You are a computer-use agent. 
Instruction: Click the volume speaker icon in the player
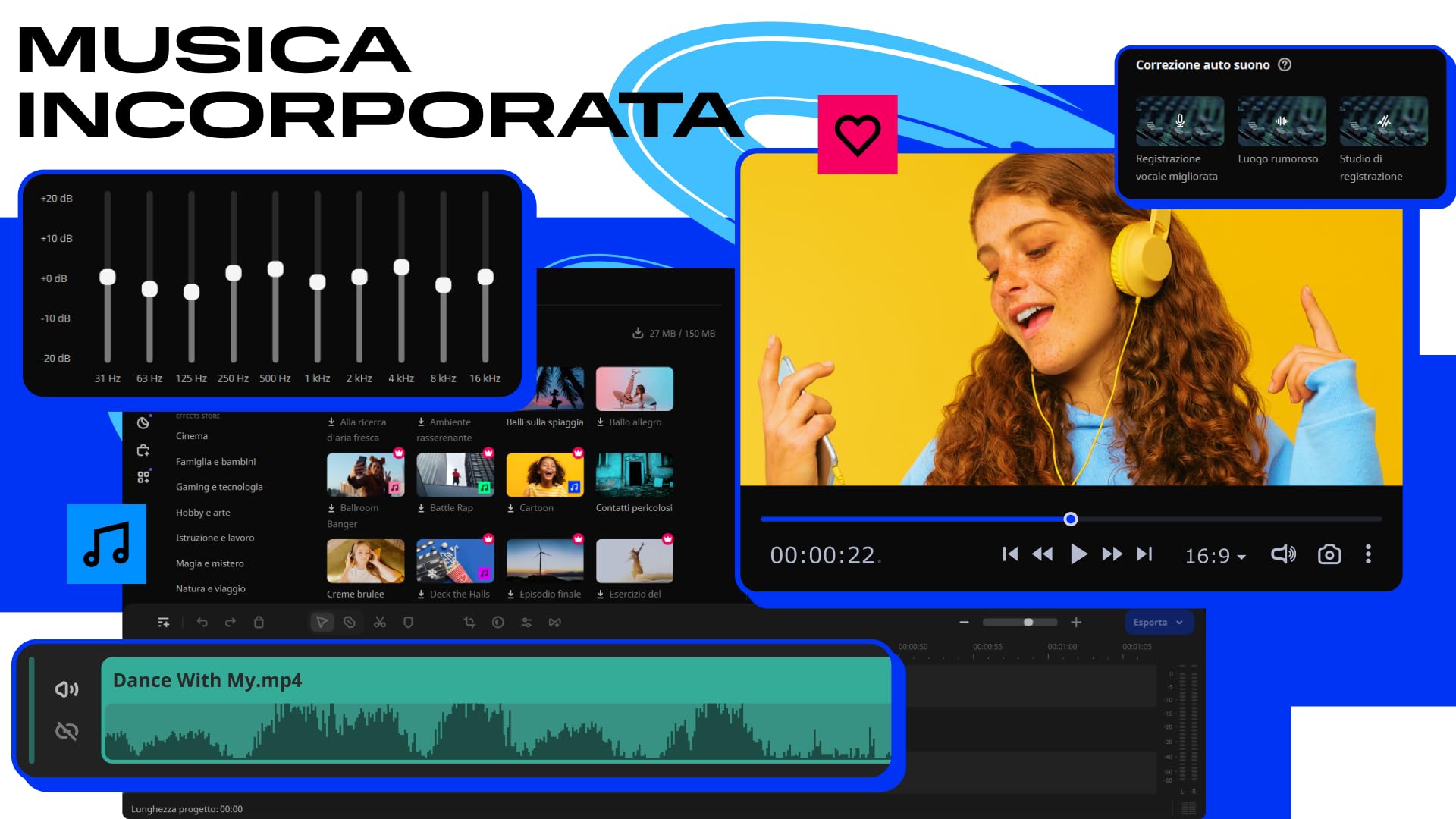[1283, 554]
